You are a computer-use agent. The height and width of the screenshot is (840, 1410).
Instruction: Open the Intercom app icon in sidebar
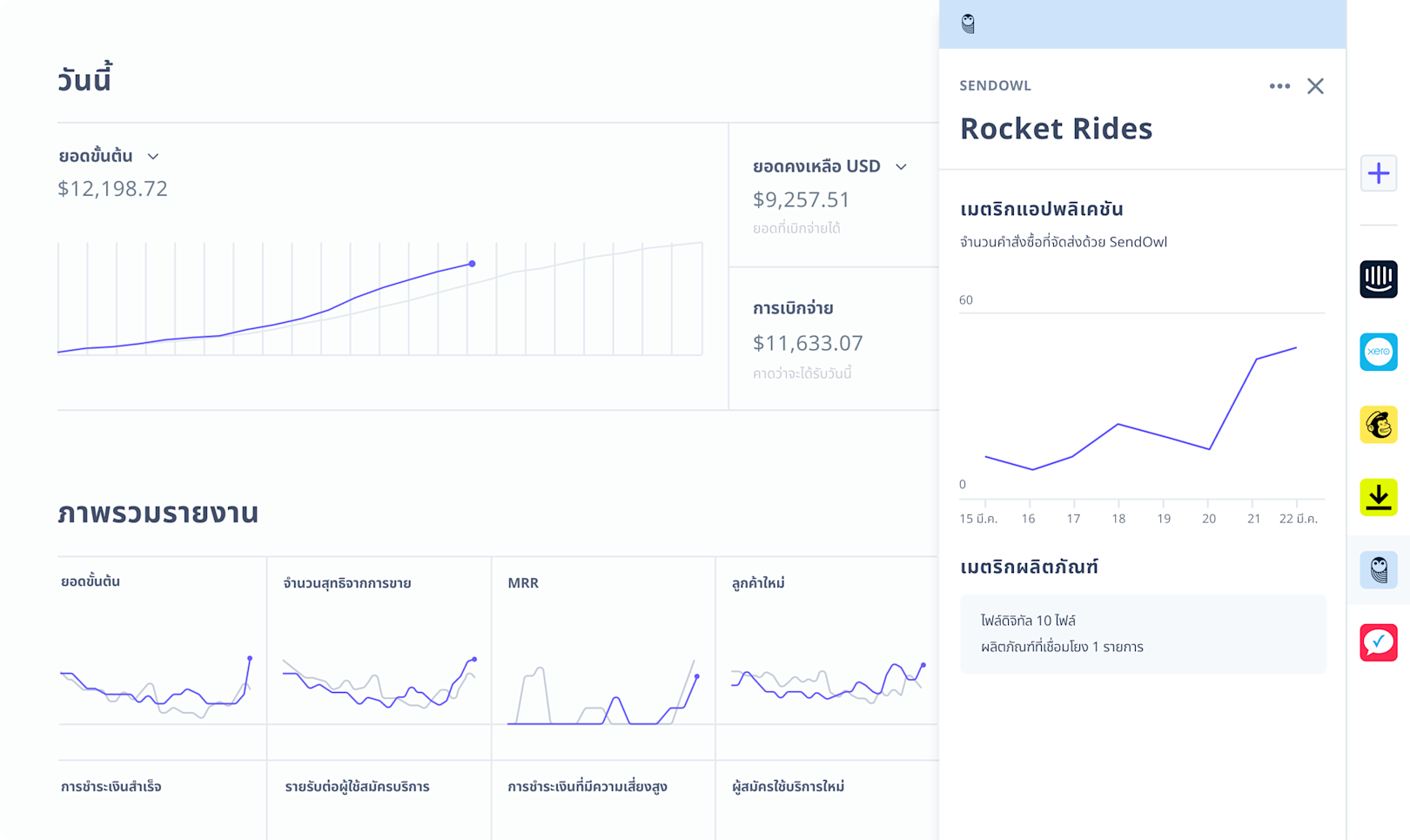click(1379, 279)
